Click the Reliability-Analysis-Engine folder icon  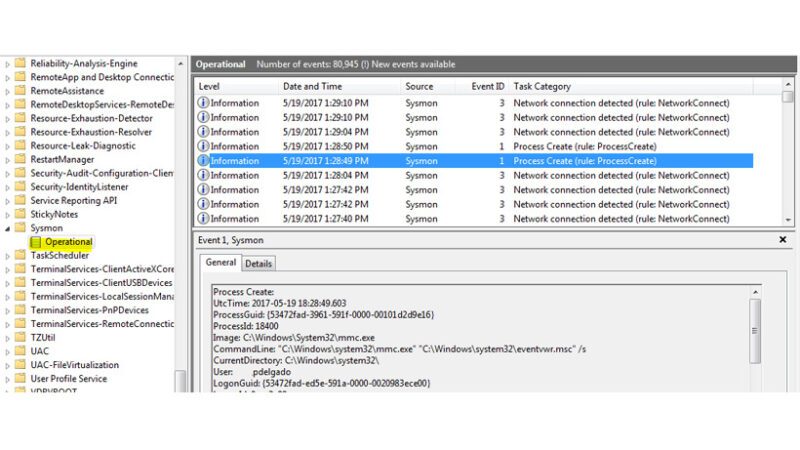pos(20,63)
